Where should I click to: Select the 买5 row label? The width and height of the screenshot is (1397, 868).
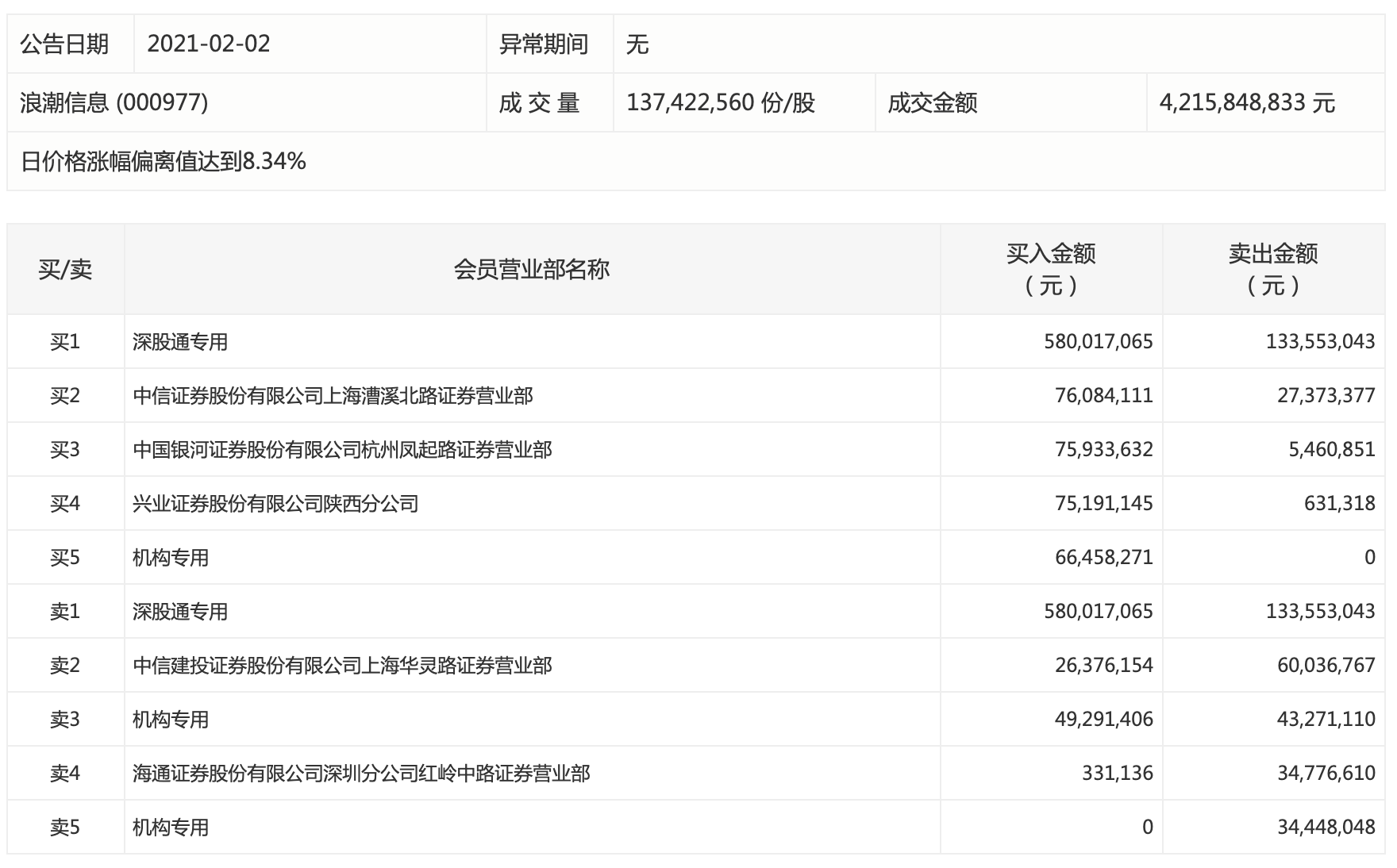pyautogui.click(x=65, y=557)
